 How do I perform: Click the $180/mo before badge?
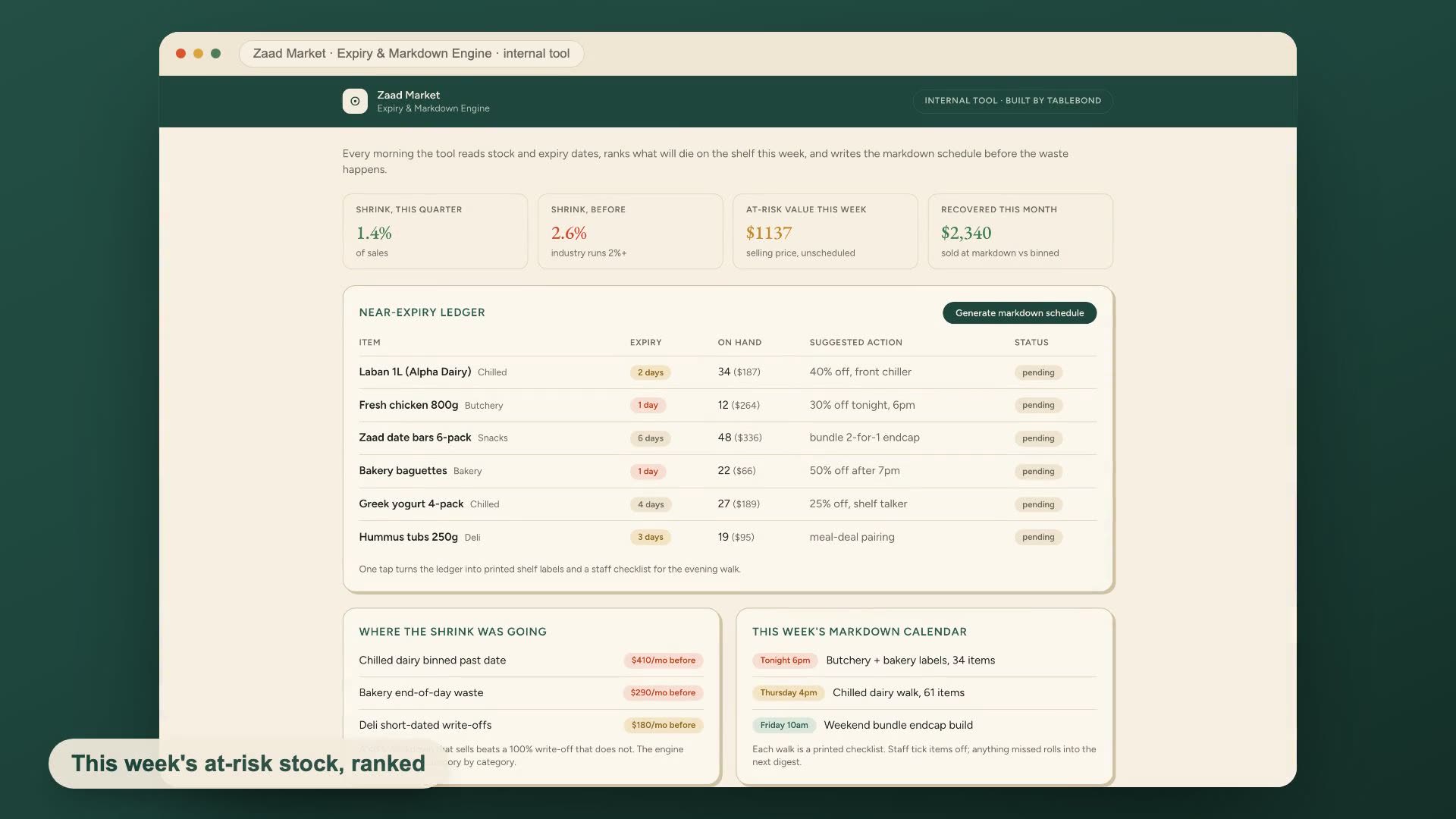(x=663, y=726)
